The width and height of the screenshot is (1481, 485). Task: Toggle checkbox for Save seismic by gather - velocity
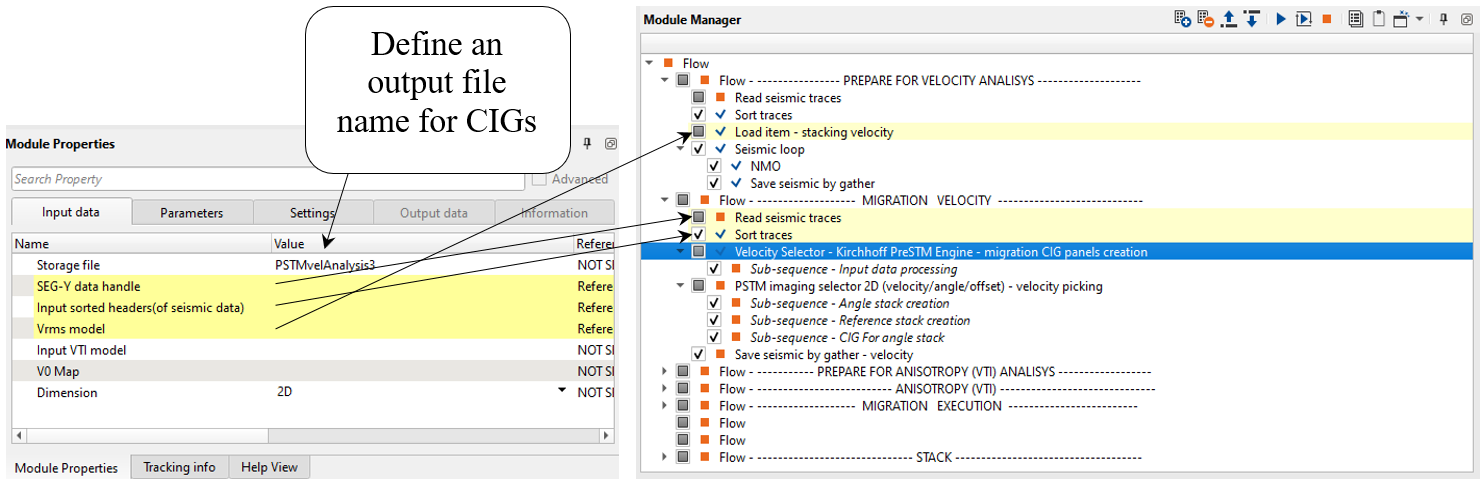[x=698, y=354]
